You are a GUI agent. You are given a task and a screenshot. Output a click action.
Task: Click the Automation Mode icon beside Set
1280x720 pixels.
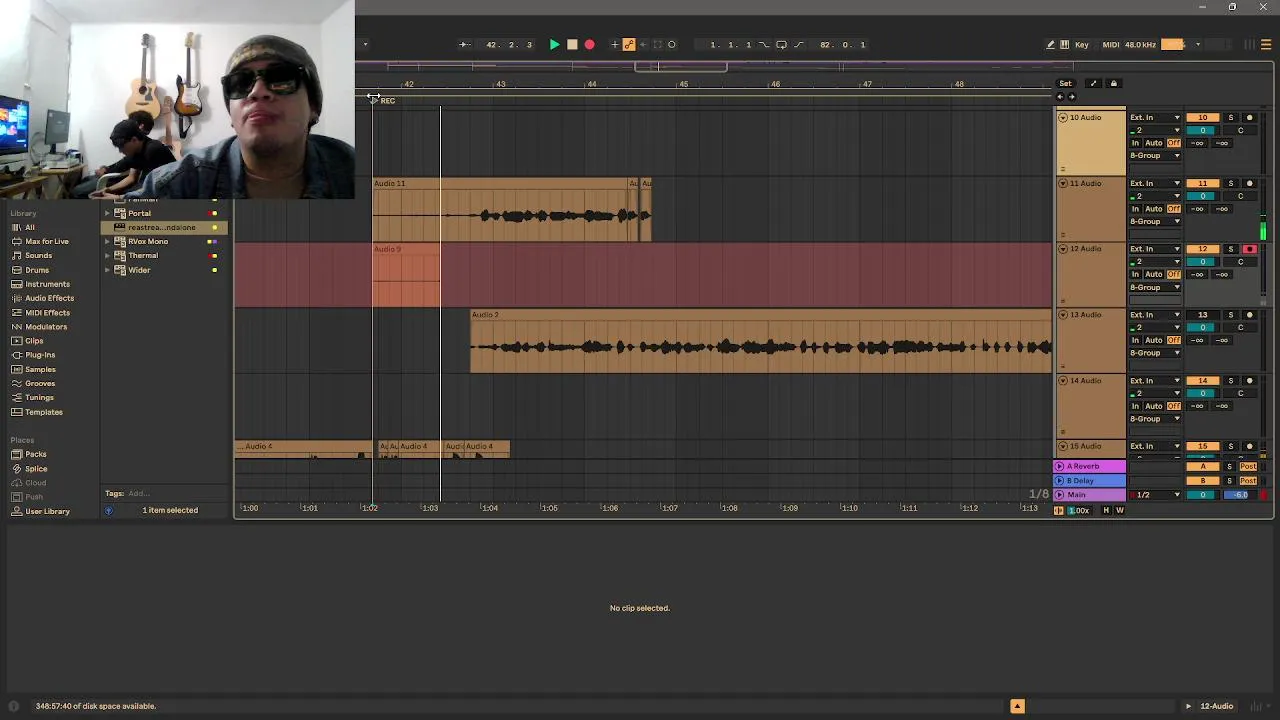(1093, 84)
